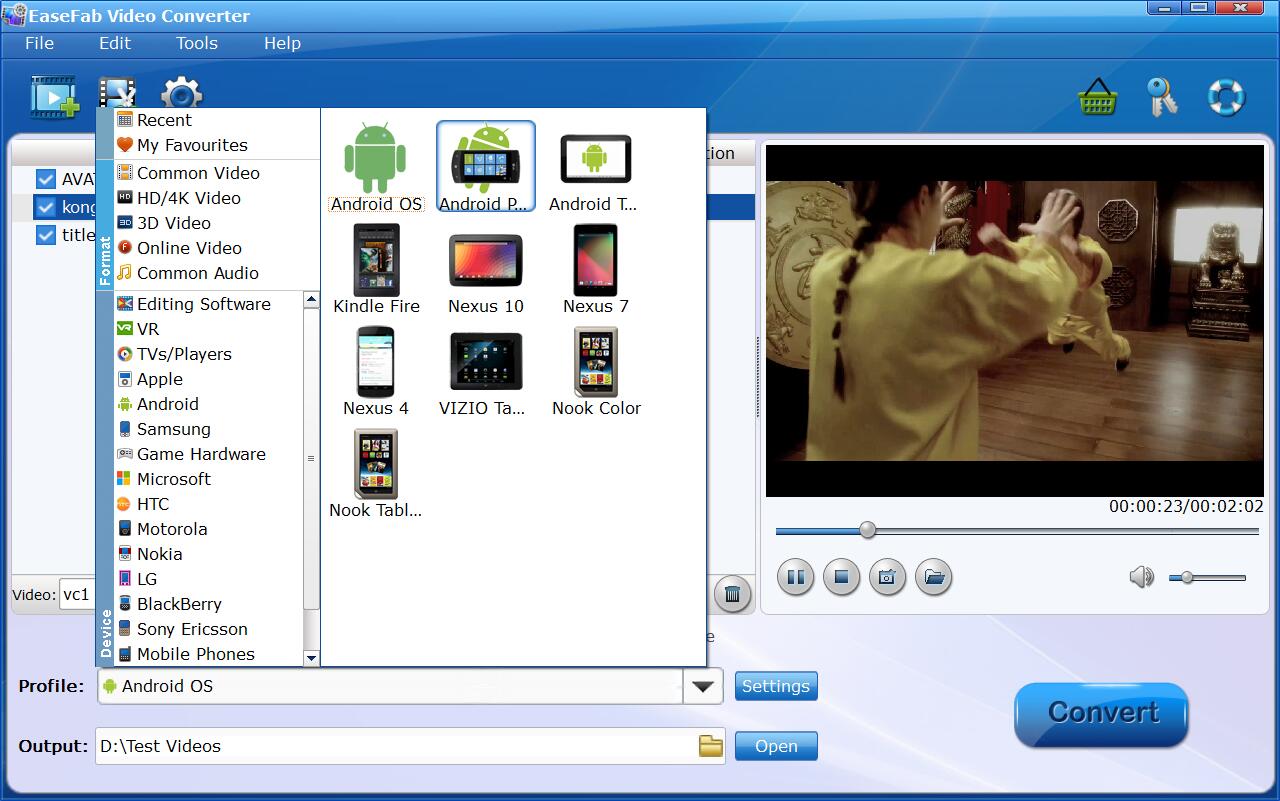
Task: Toggle the title file checkbox
Action: 45,235
